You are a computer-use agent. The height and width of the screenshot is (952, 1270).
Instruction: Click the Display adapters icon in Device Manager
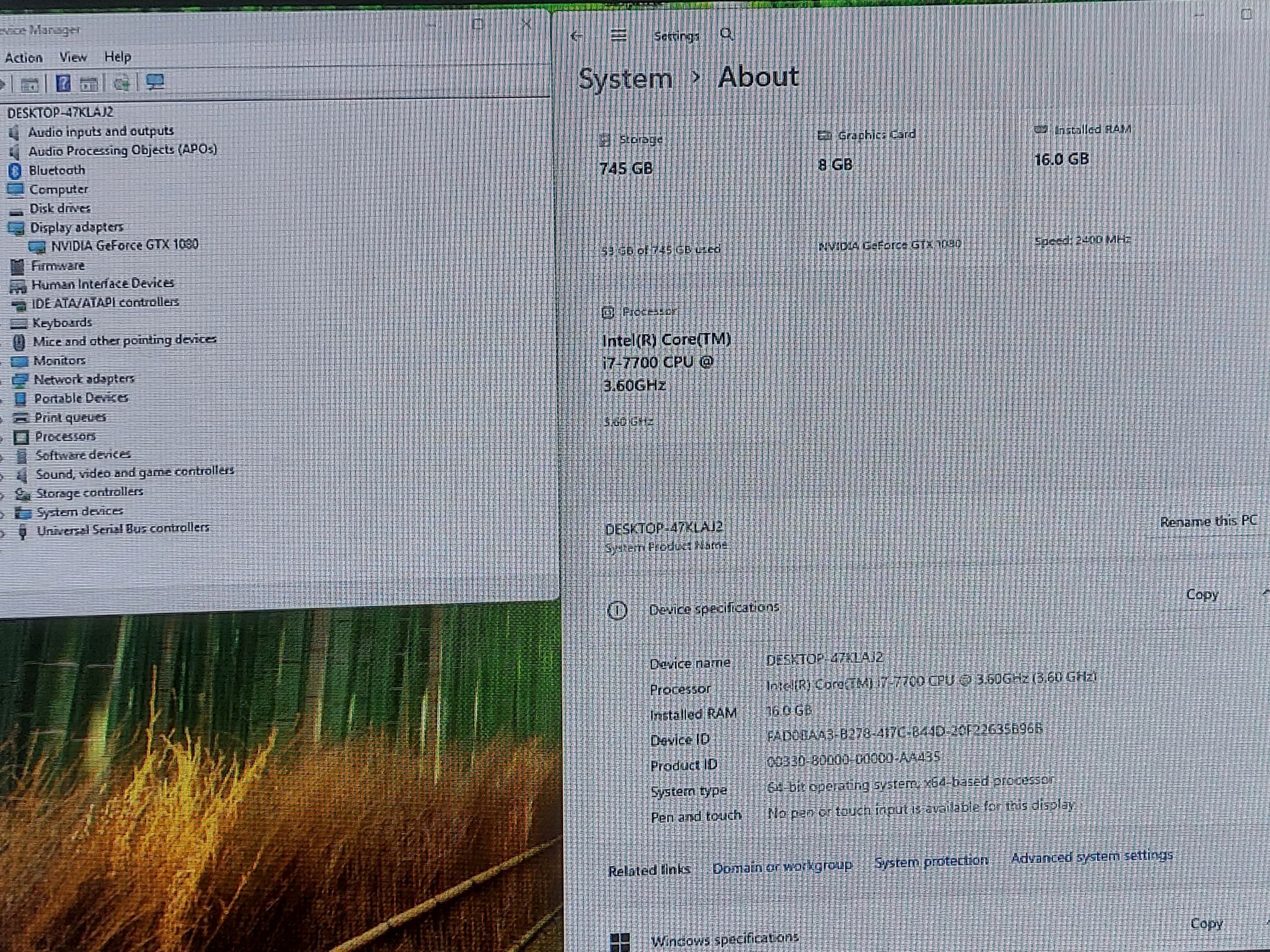coord(16,228)
